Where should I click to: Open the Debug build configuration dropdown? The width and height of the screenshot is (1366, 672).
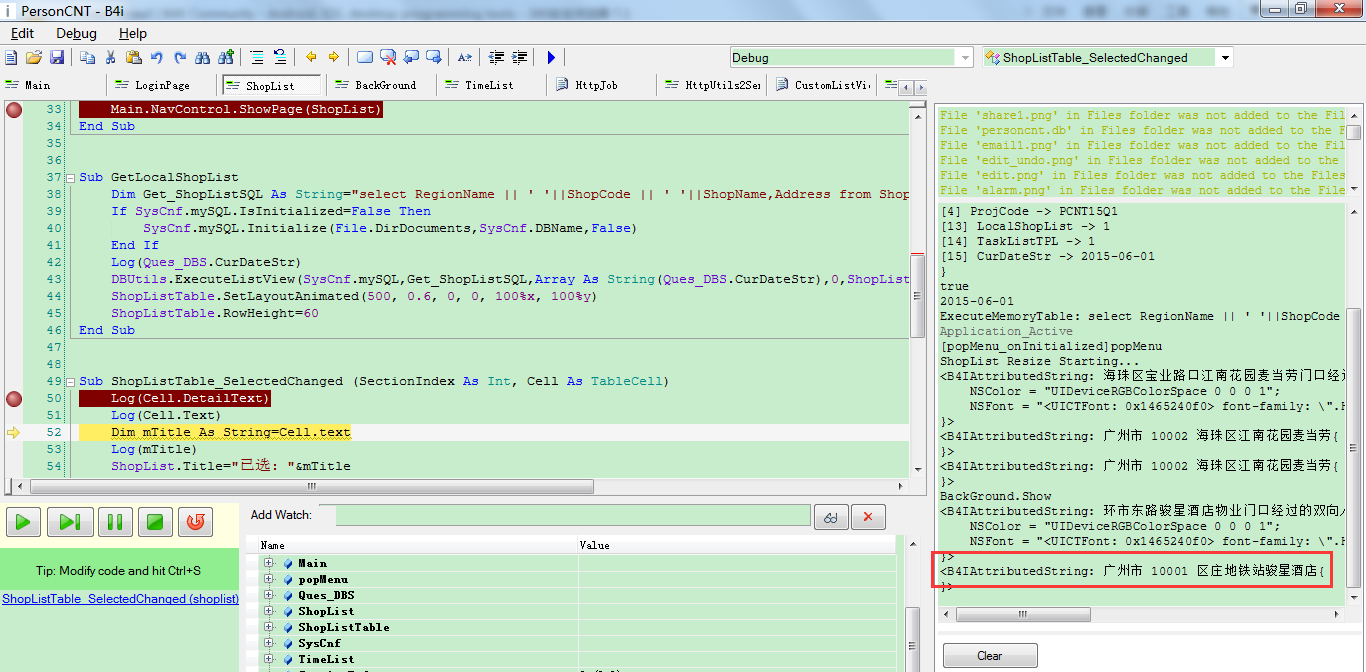tap(965, 58)
